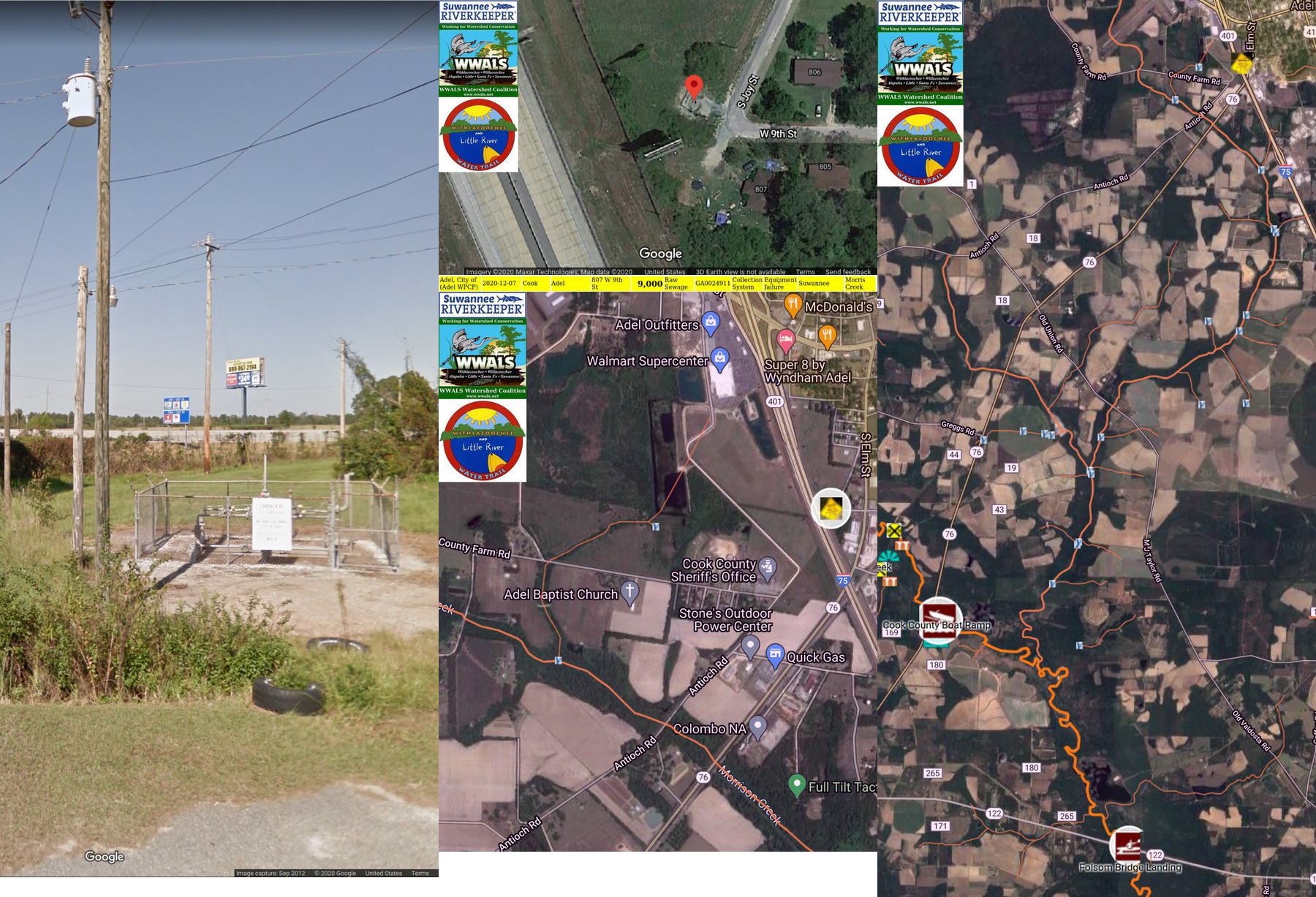Click I-75 shield on the right map
1316x897 pixels.
tap(1286, 172)
